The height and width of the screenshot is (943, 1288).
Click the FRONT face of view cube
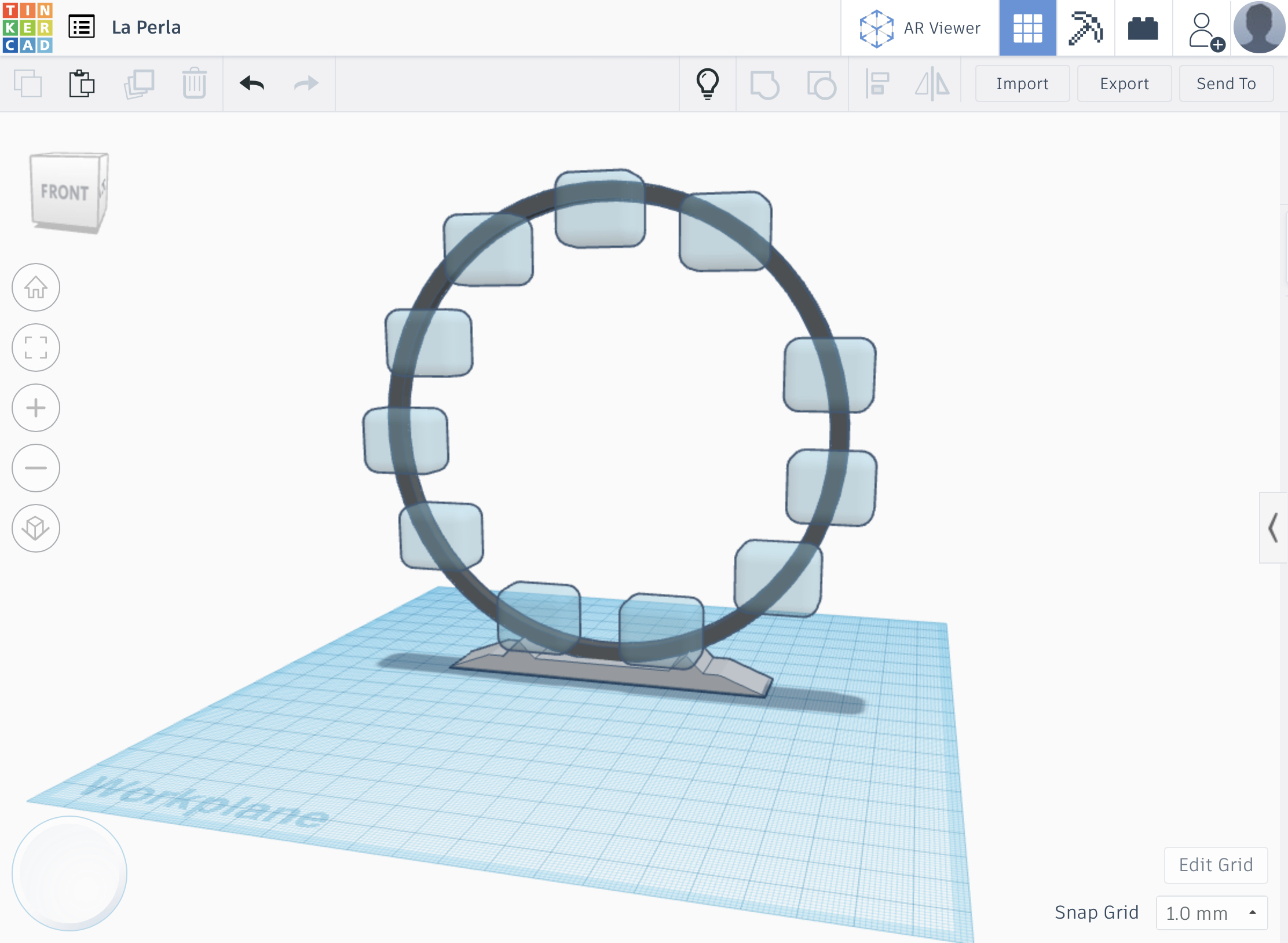click(65, 192)
